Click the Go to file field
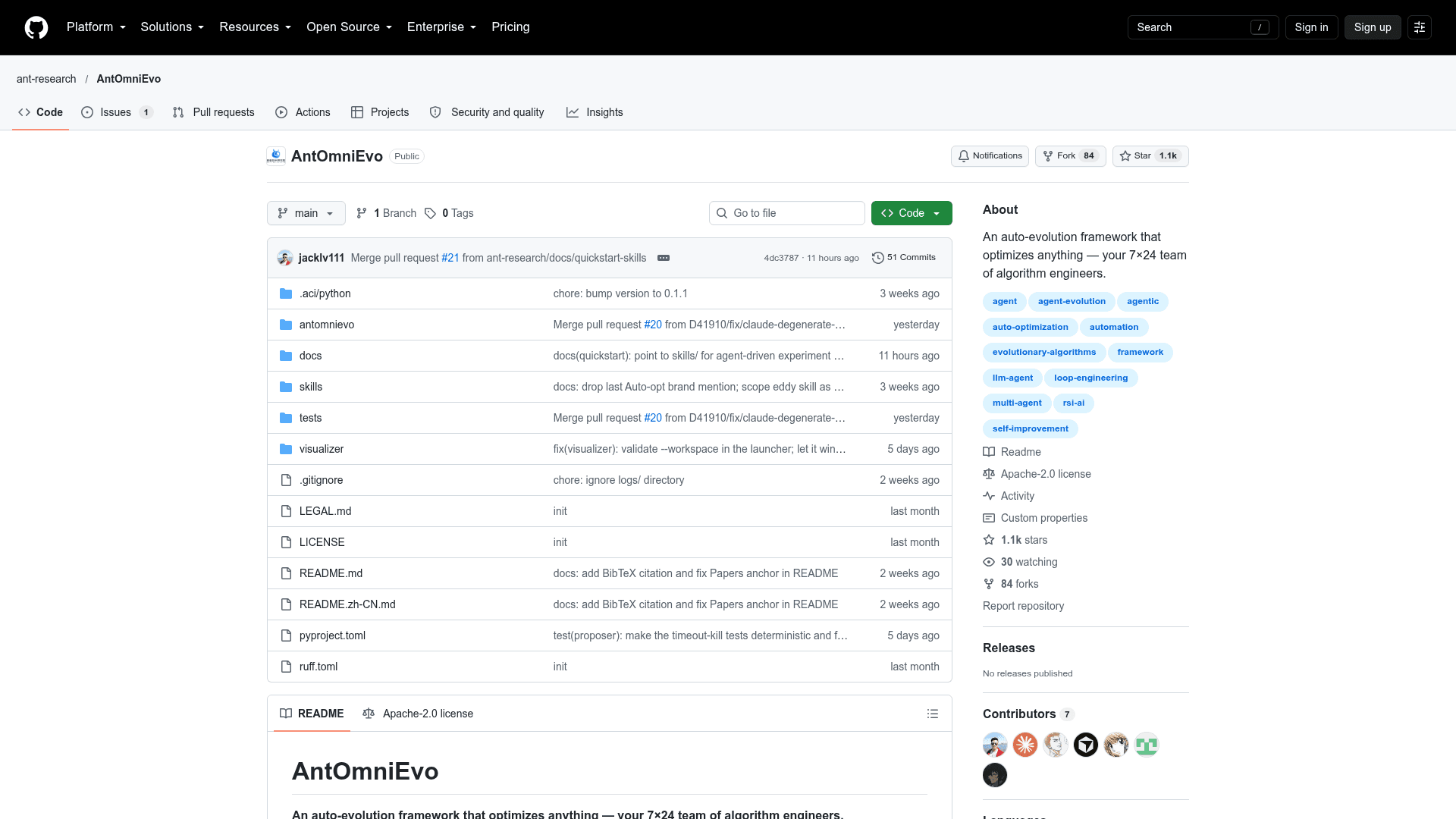The image size is (1456, 819). [x=787, y=213]
